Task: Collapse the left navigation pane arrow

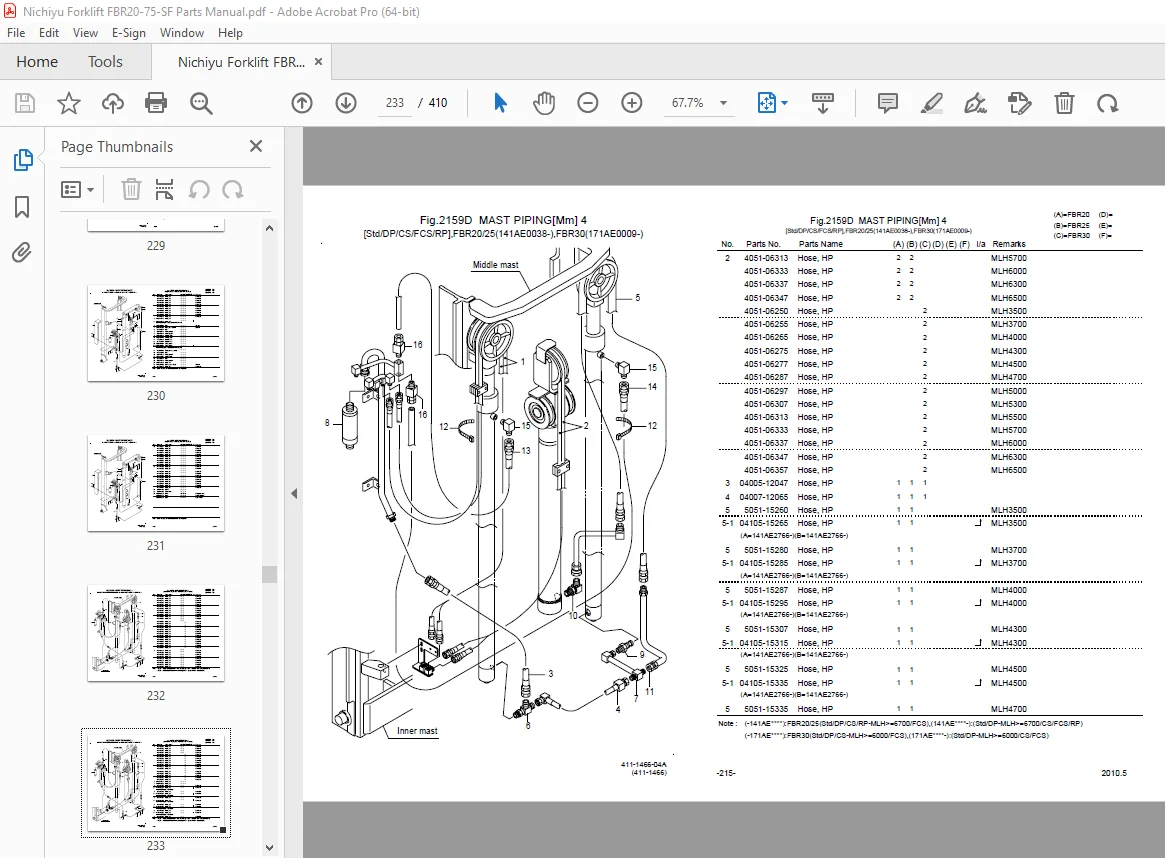Action: click(293, 493)
